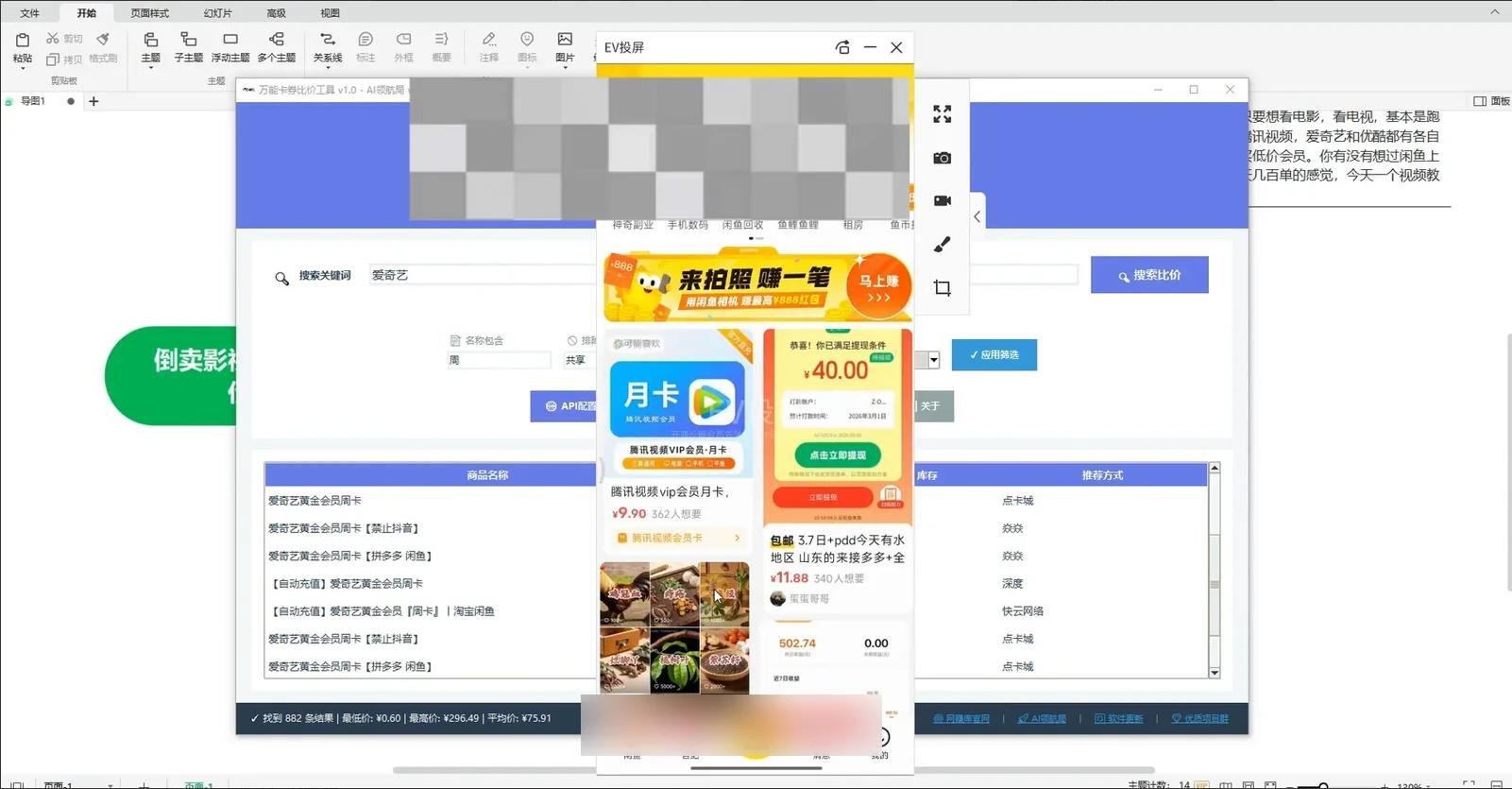
Task: Switch to the 视图 ribbon tab
Action: coord(330,13)
